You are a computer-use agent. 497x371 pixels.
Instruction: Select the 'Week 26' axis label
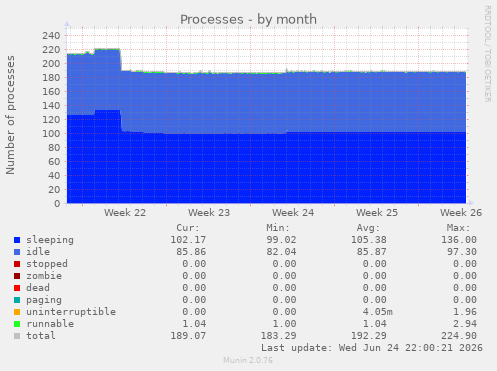[461, 213]
